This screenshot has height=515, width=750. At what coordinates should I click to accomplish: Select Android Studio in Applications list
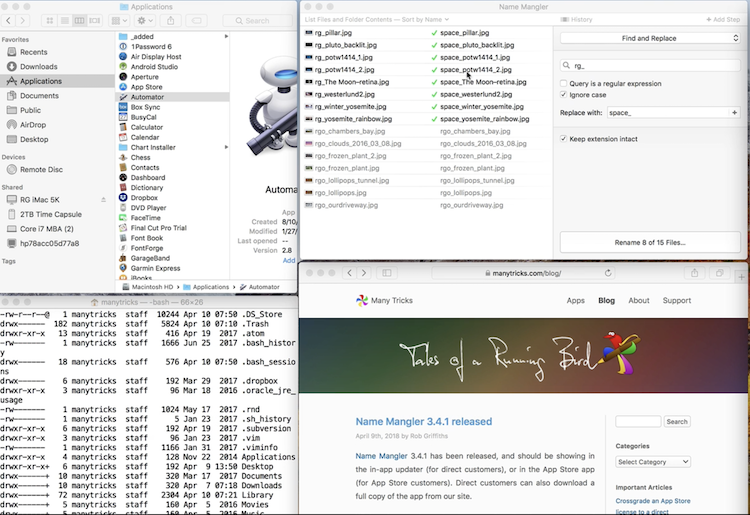click(x=154, y=67)
